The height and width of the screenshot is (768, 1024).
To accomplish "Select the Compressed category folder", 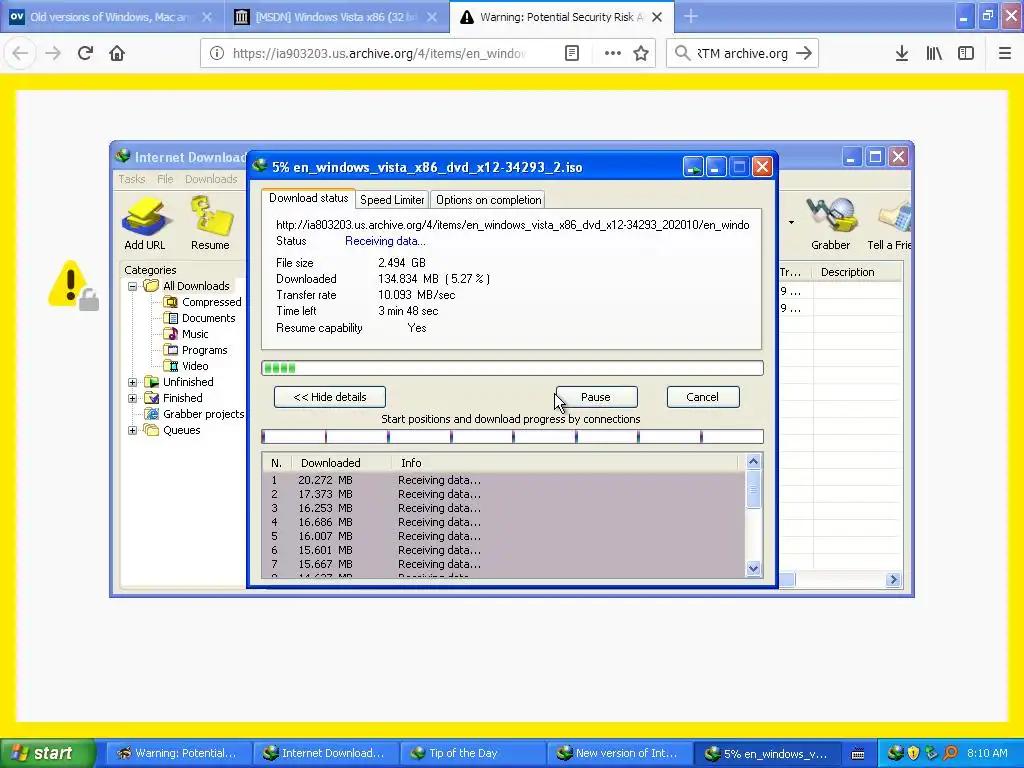I will [203, 302].
